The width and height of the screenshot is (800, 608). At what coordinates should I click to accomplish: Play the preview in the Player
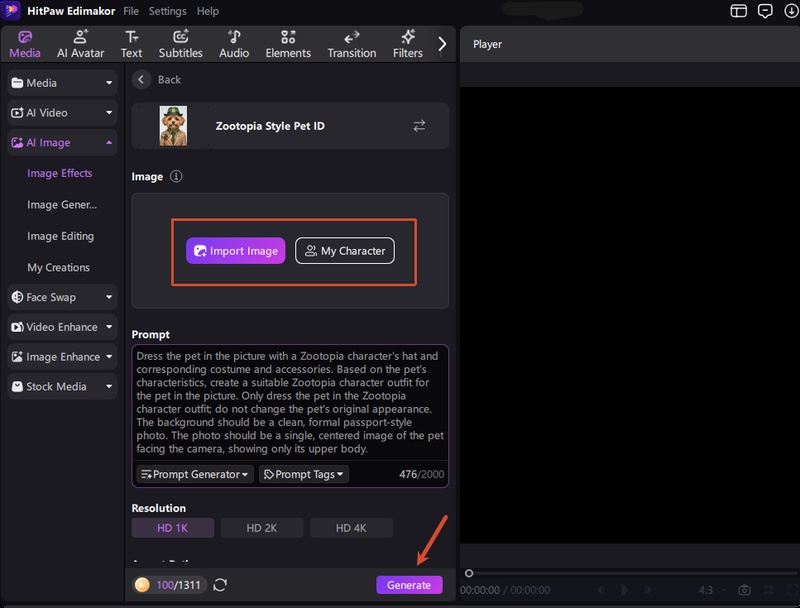click(x=624, y=590)
